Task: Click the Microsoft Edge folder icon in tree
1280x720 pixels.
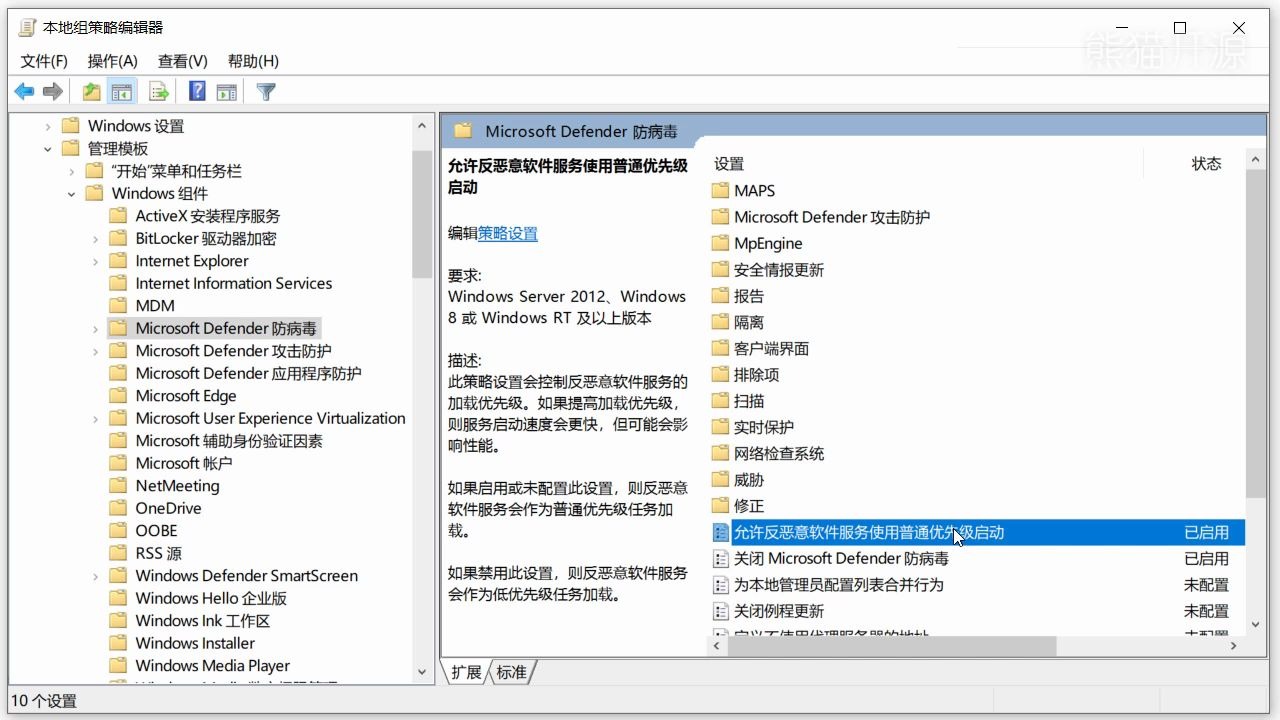Action: [118, 396]
